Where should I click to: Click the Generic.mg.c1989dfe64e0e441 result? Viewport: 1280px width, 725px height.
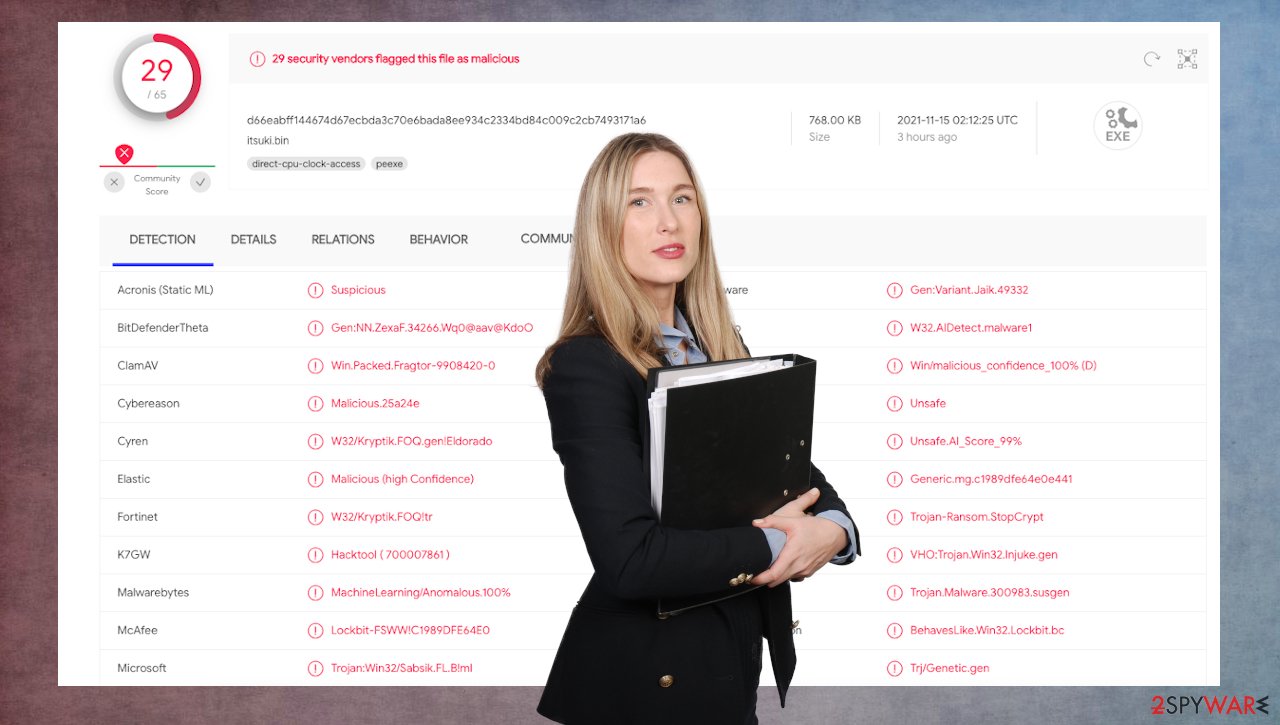coord(991,479)
